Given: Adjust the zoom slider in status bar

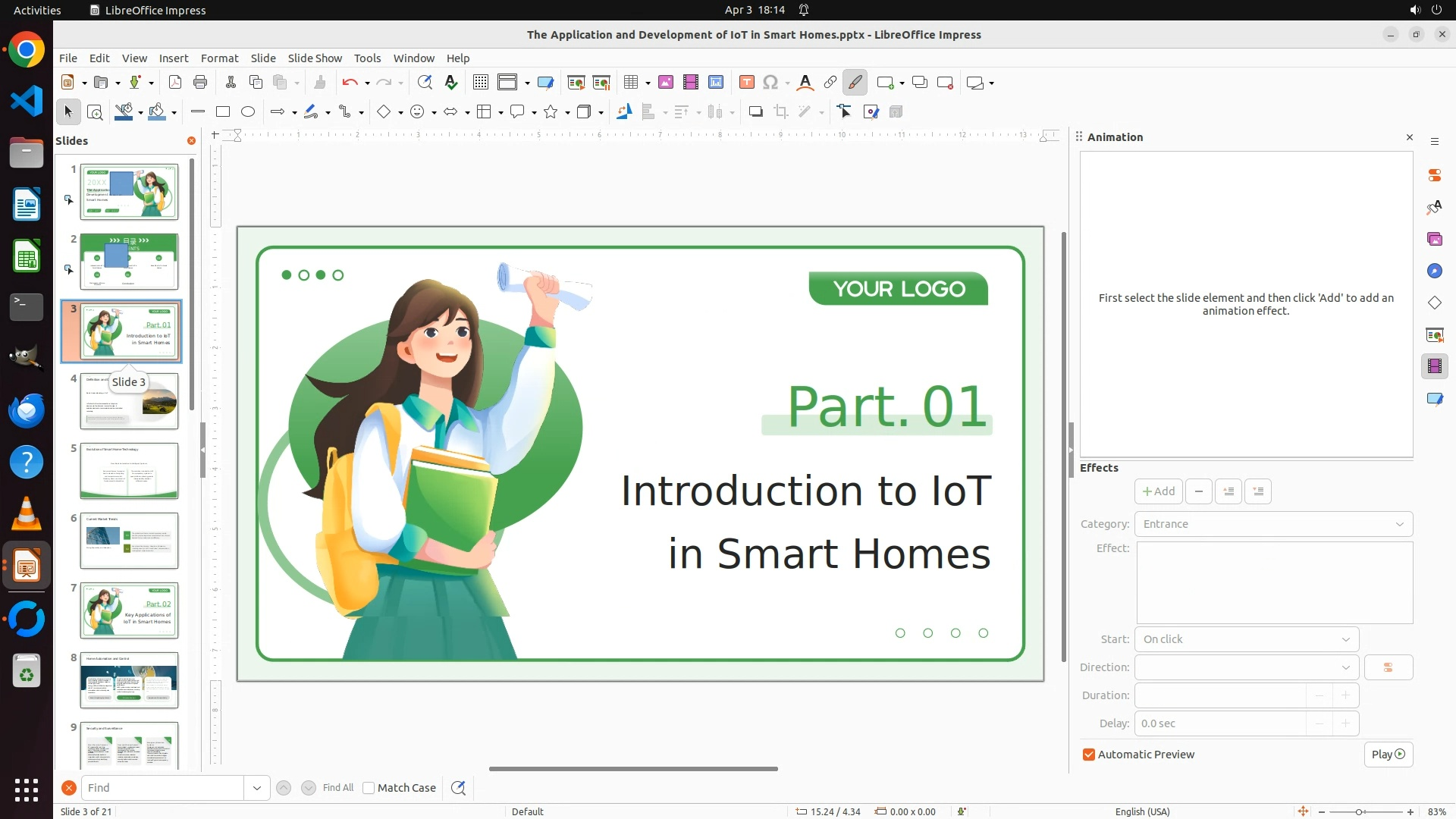Looking at the screenshot, I should click(1358, 812).
